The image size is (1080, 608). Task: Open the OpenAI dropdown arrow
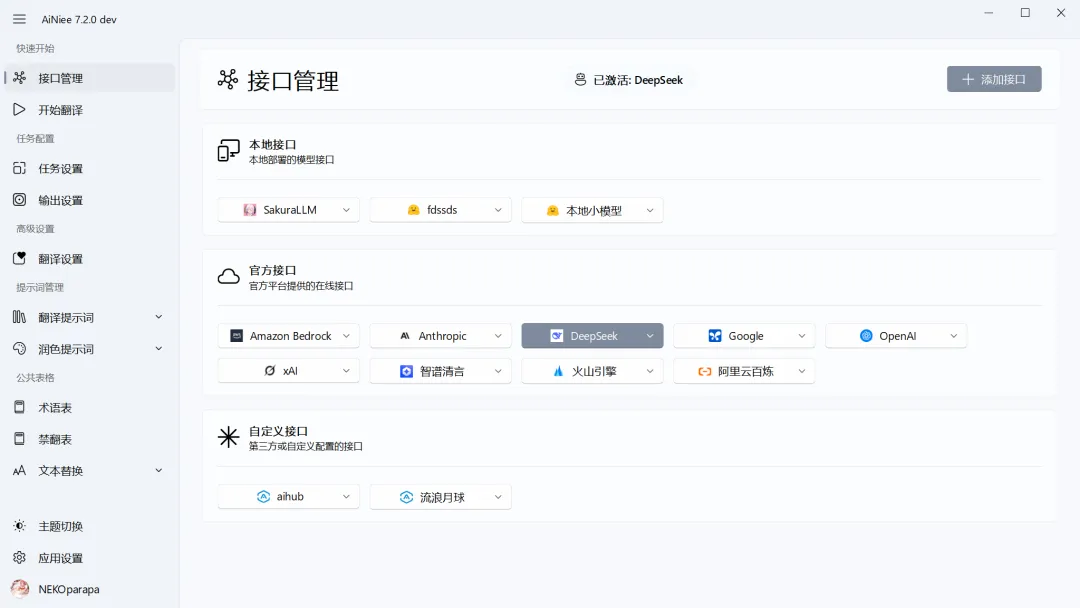pos(953,336)
